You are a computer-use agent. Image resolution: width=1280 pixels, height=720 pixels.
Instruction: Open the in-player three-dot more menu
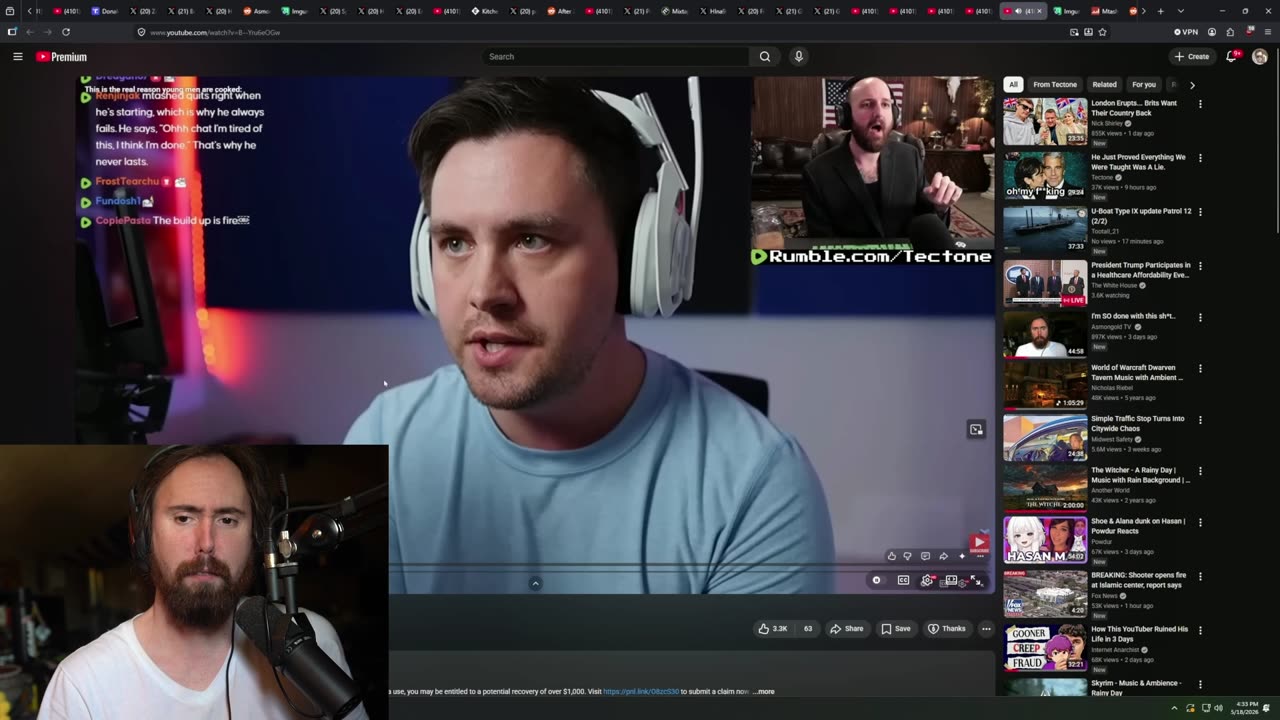pyautogui.click(x=980, y=556)
